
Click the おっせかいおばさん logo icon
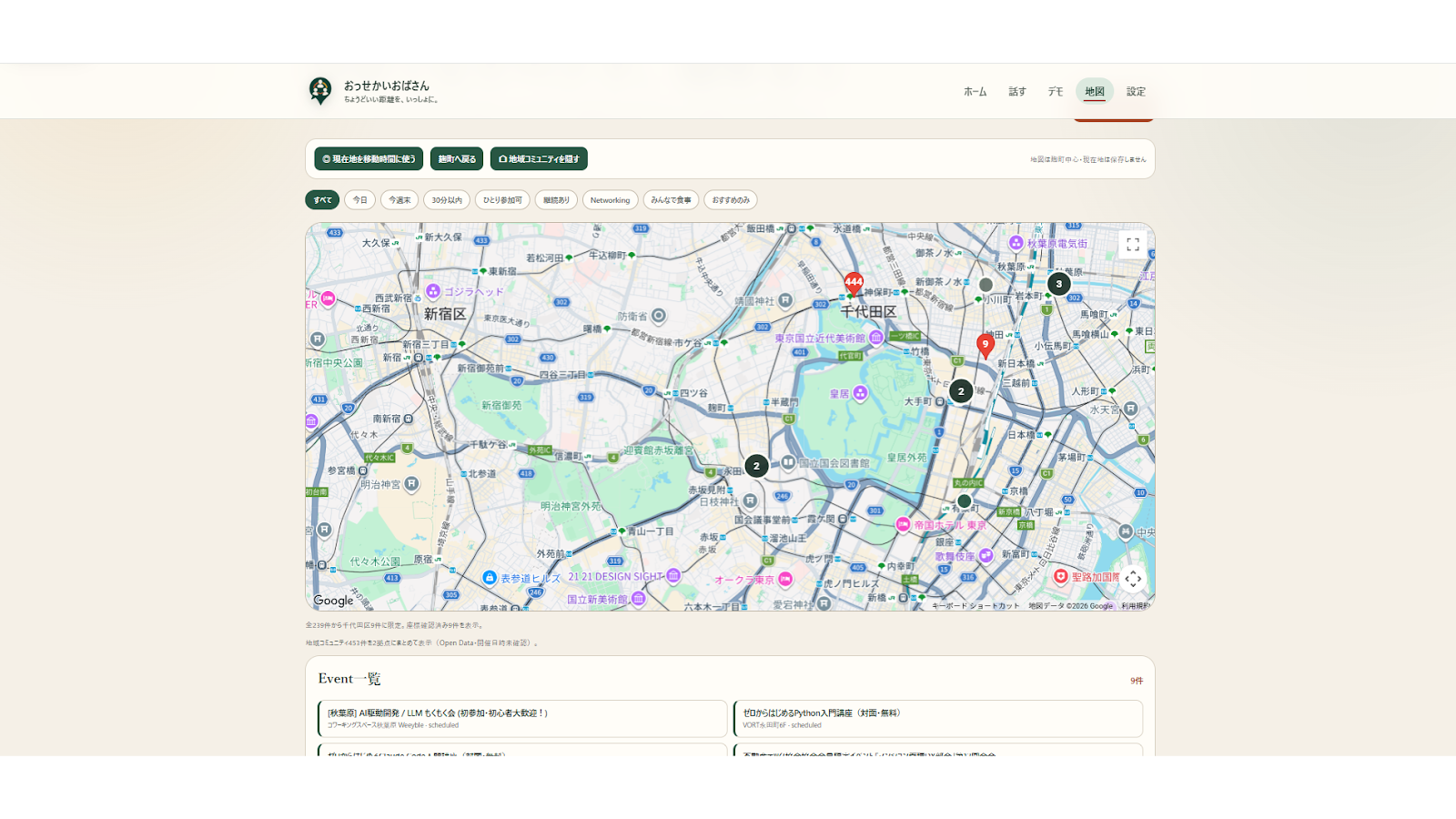320,90
